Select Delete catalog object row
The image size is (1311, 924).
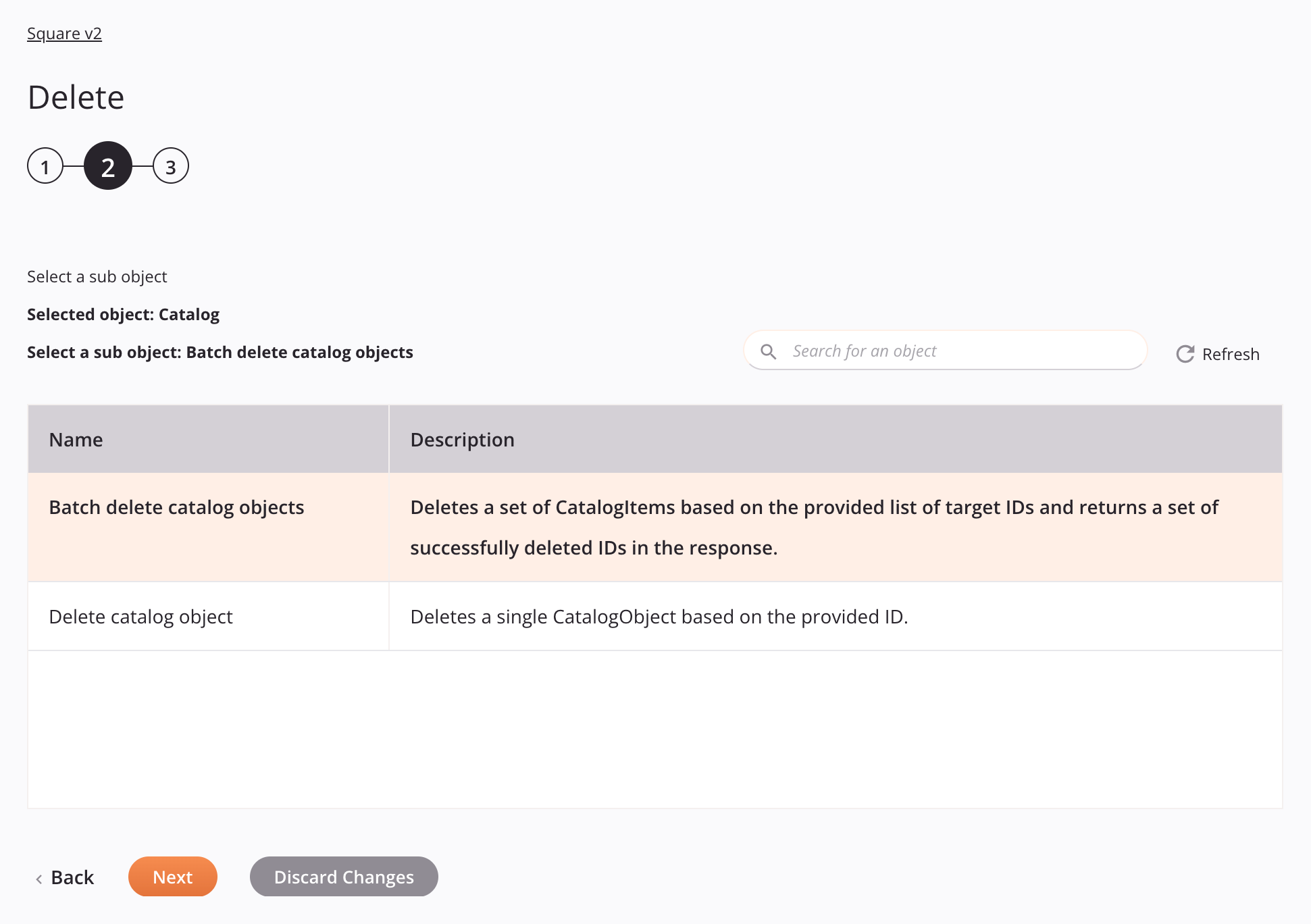coord(655,616)
